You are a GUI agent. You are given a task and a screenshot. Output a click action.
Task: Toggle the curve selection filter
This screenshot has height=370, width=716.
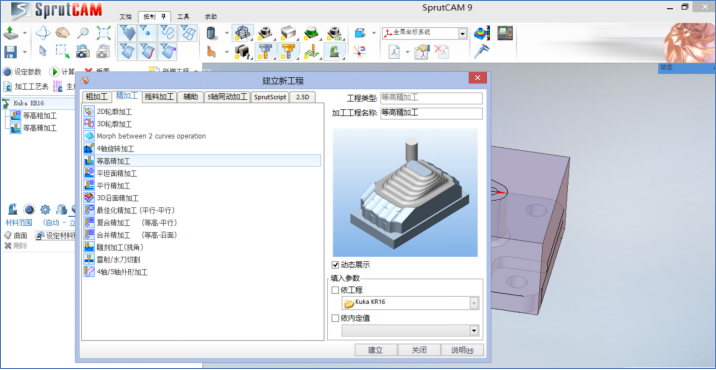(x=168, y=33)
